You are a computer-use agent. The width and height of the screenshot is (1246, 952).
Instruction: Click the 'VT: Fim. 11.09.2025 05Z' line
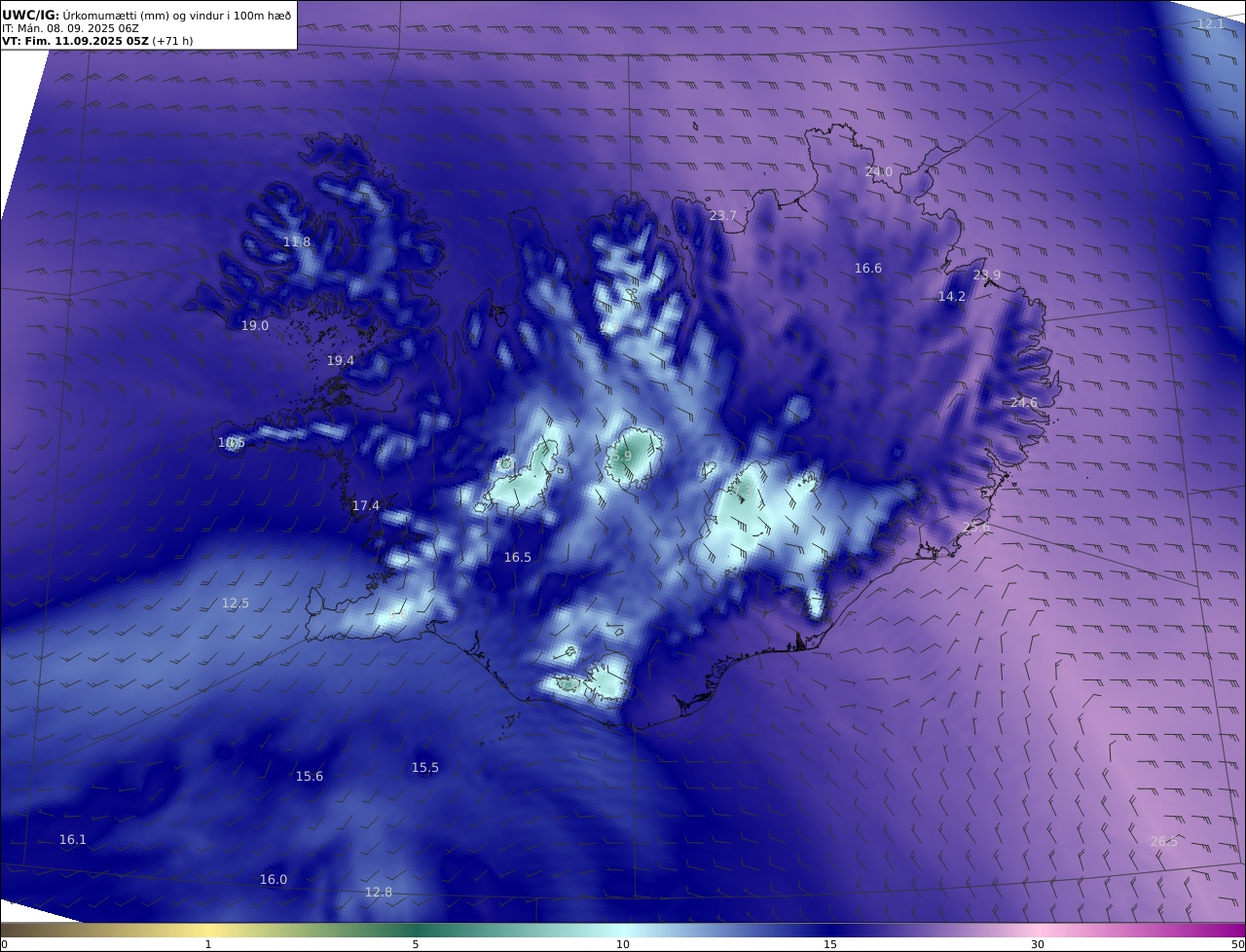point(97,42)
